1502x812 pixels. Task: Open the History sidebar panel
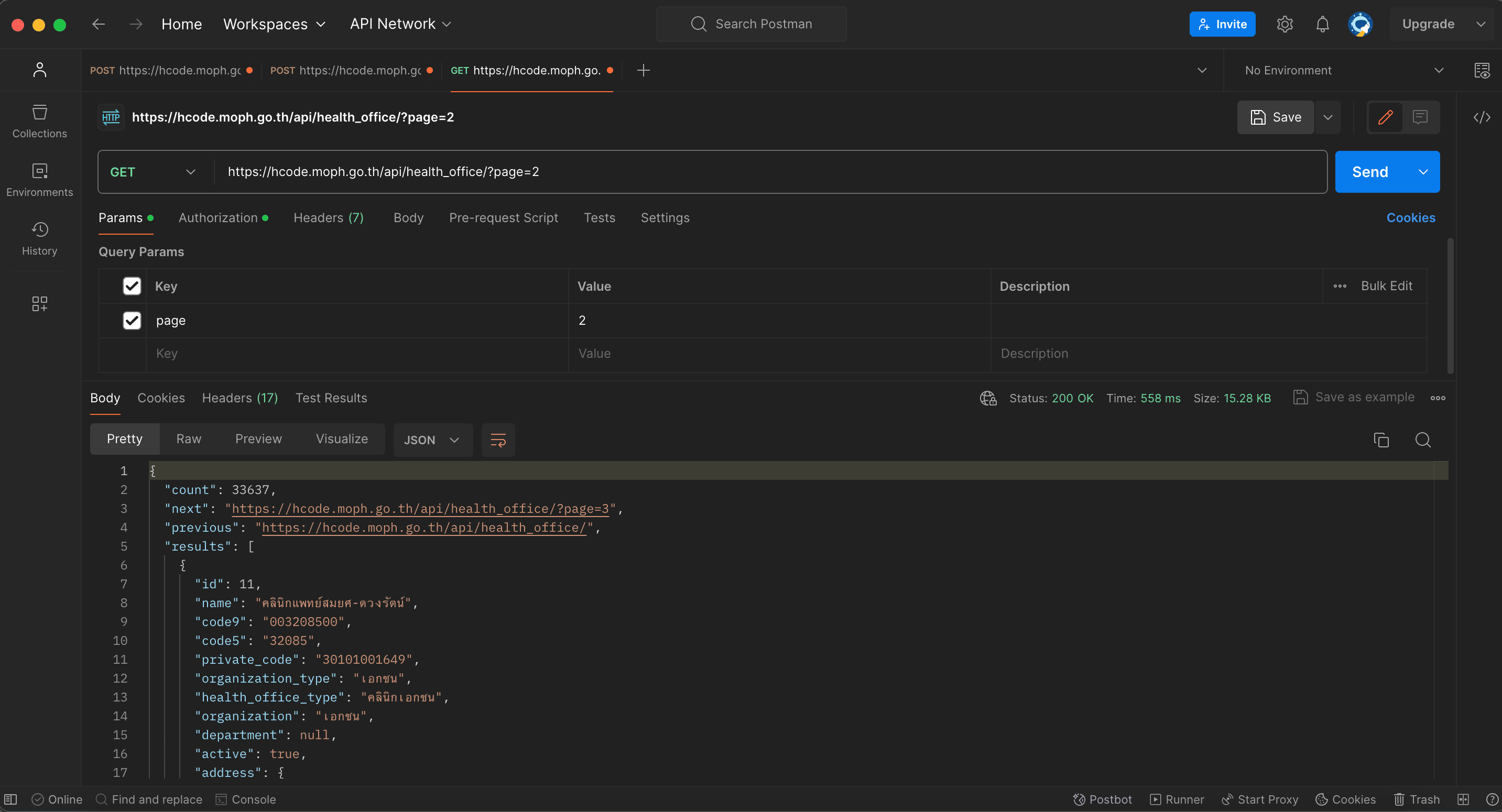(40, 238)
